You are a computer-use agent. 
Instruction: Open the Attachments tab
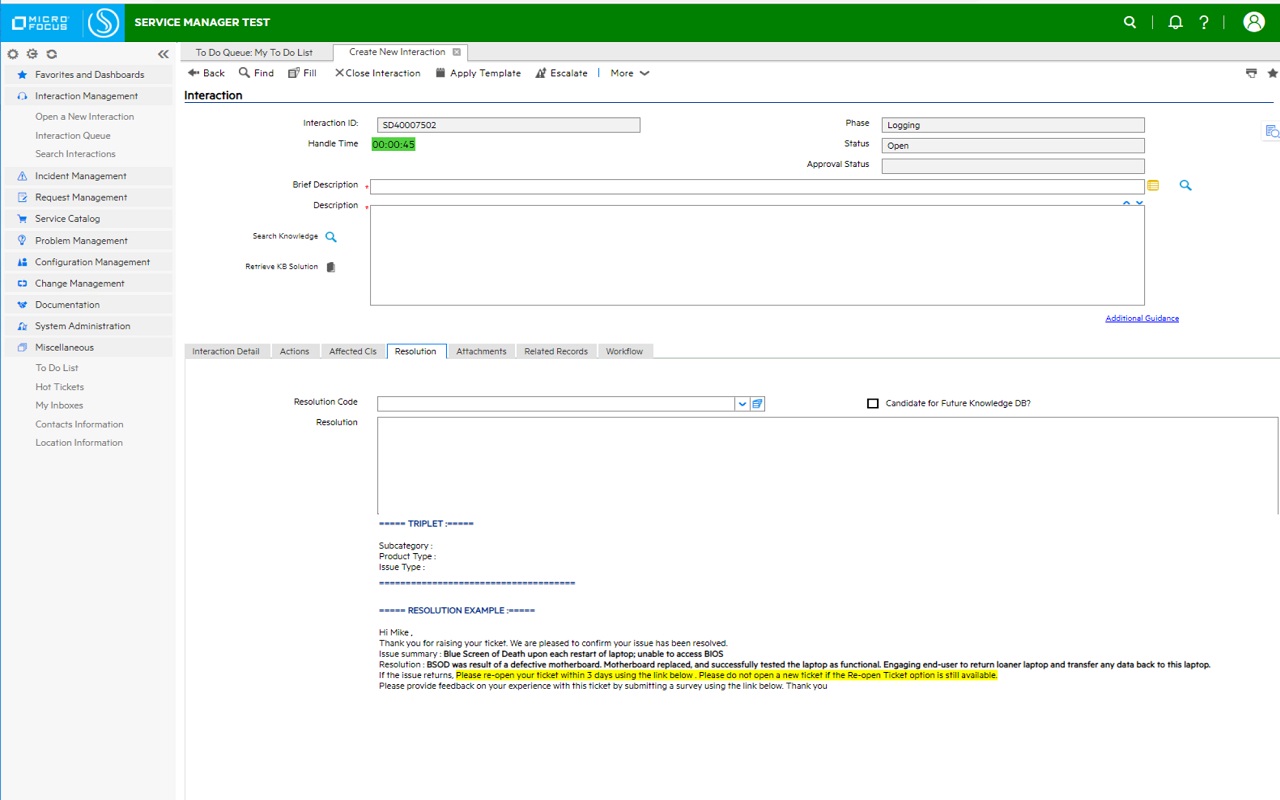click(481, 351)
